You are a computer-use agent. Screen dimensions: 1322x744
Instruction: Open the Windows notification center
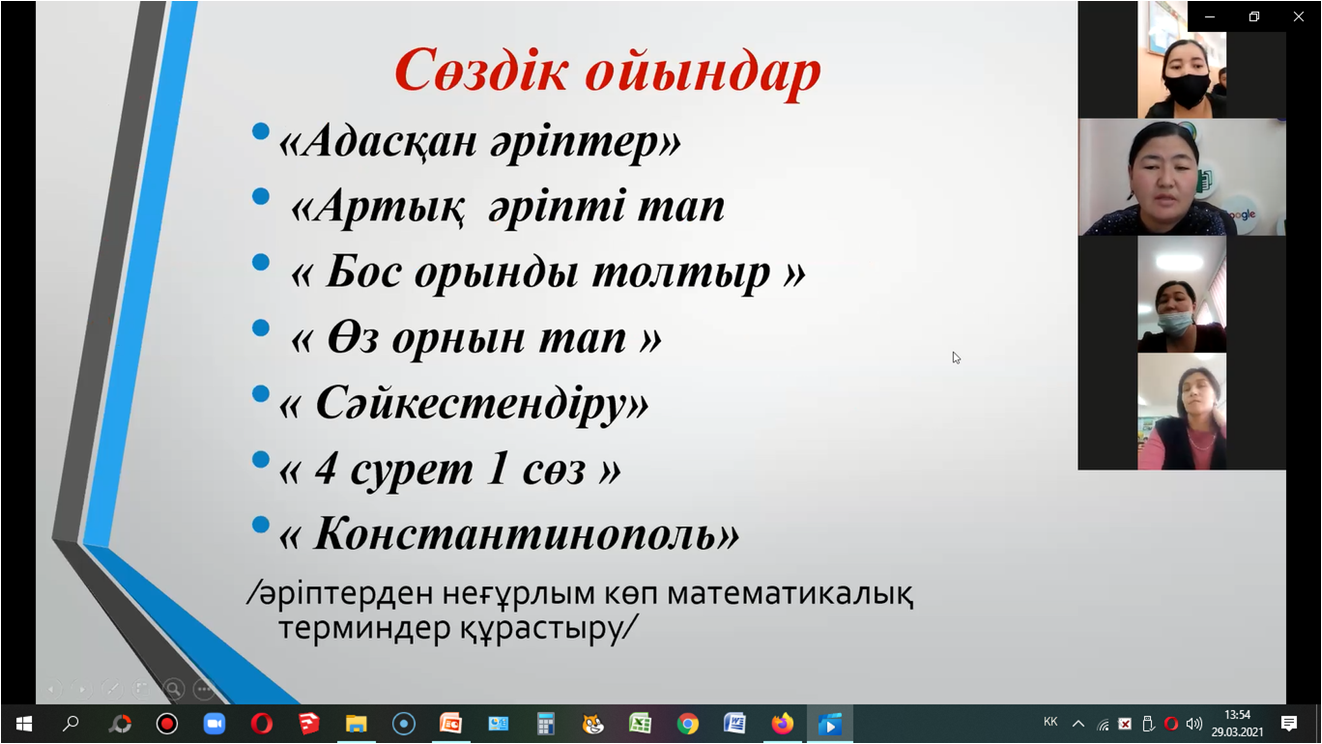[x=1289, y=723]
